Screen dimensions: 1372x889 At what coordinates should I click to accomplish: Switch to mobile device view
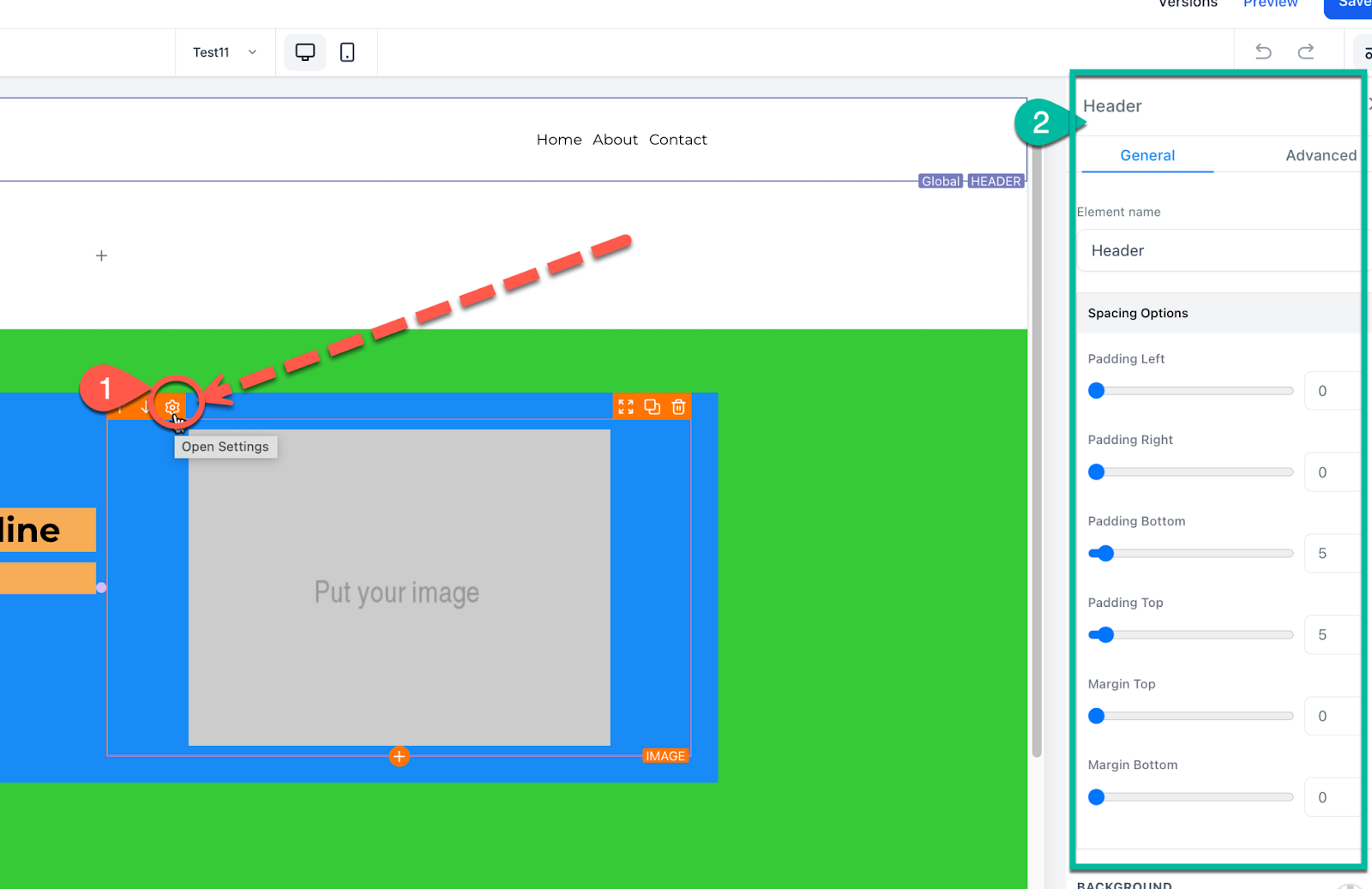[x=347, y=52]
